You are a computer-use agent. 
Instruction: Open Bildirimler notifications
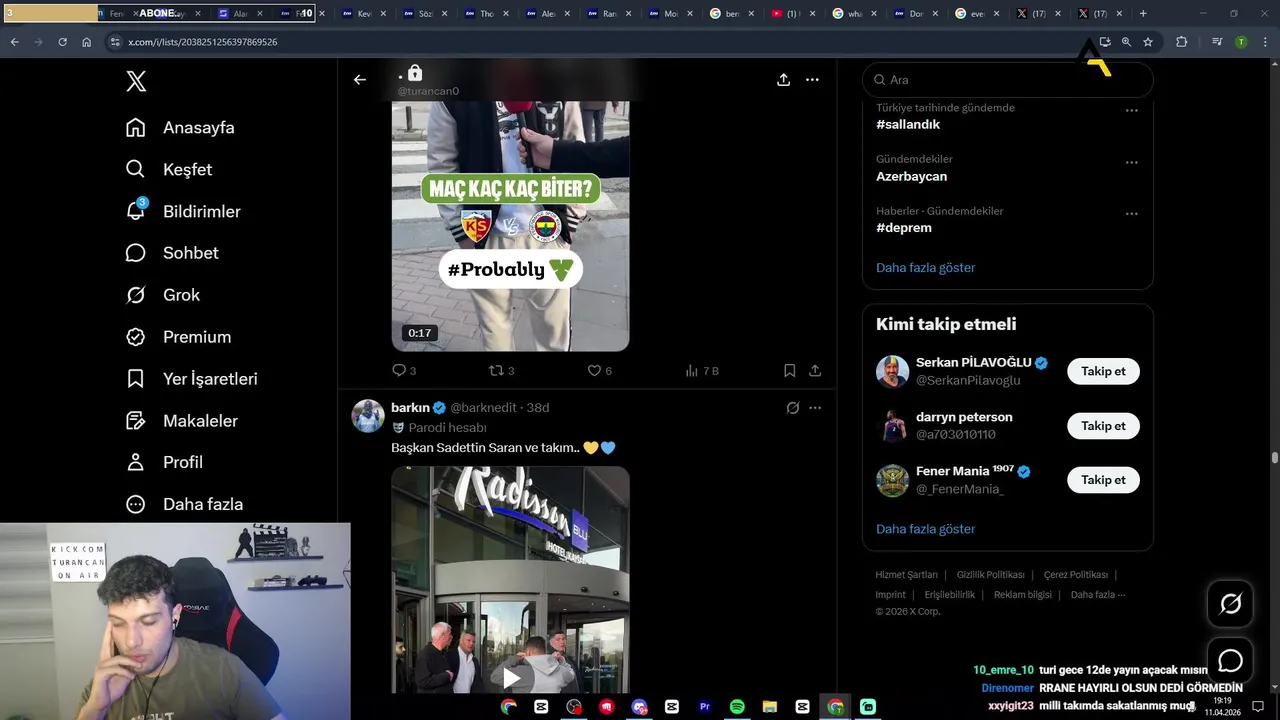(184, 212)
